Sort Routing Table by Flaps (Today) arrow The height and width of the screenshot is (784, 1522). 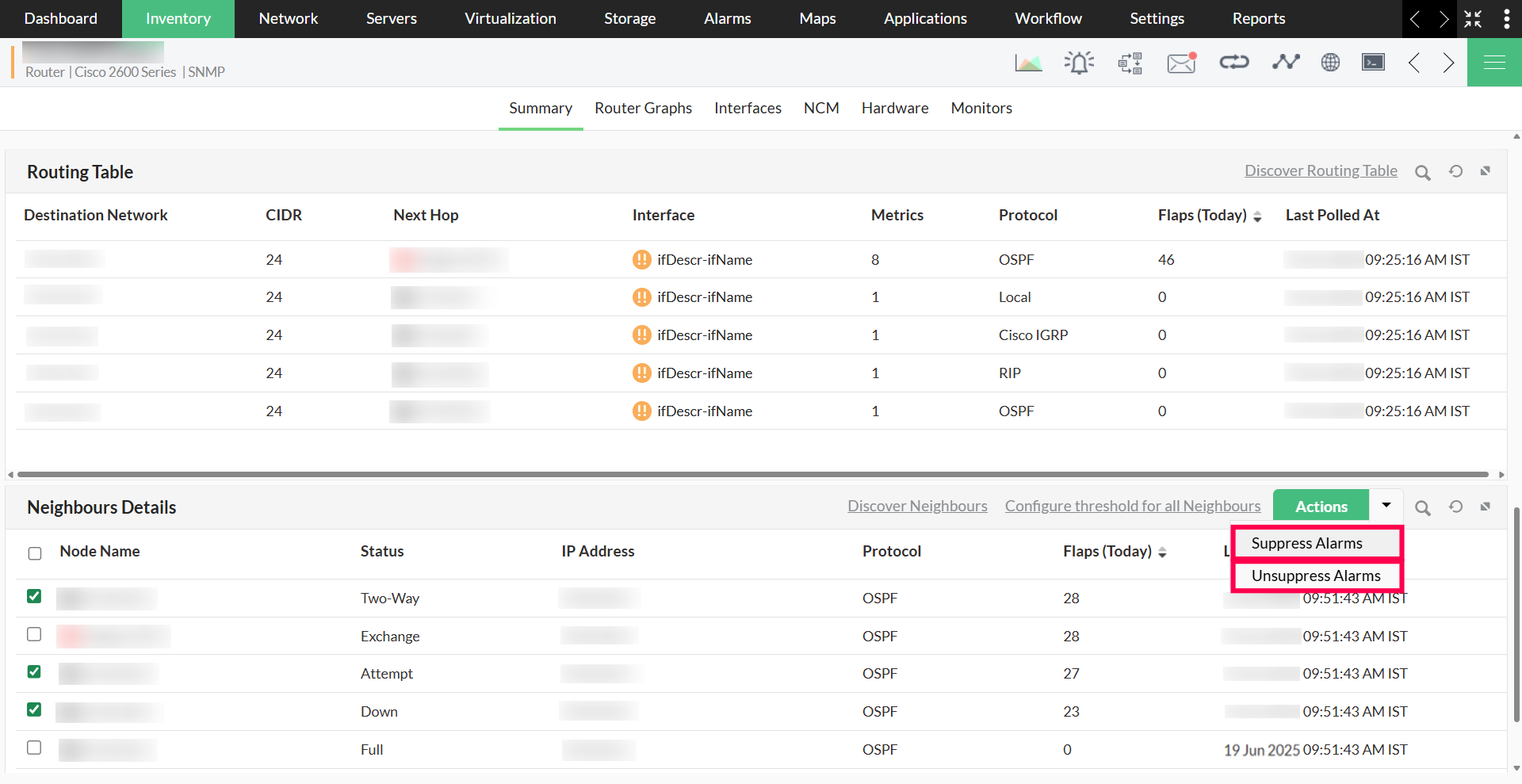pyautogui.click(x=1257, y=216)
